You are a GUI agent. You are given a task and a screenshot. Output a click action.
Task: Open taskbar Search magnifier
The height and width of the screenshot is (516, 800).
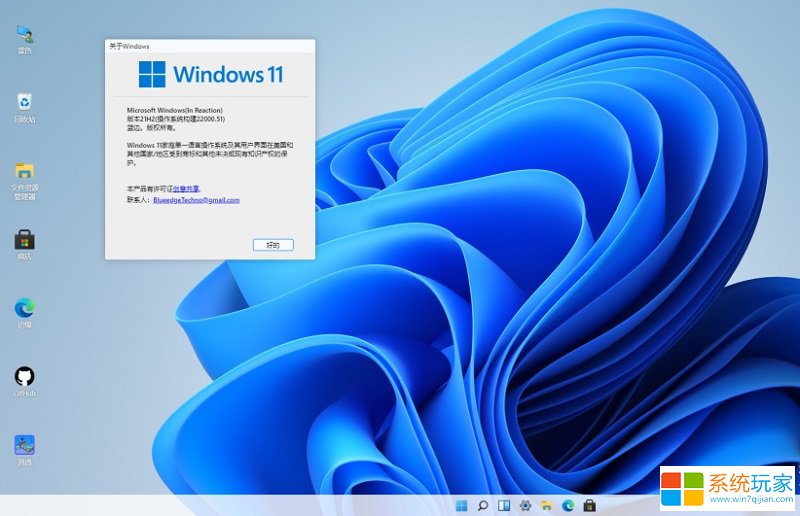[483, 505]
